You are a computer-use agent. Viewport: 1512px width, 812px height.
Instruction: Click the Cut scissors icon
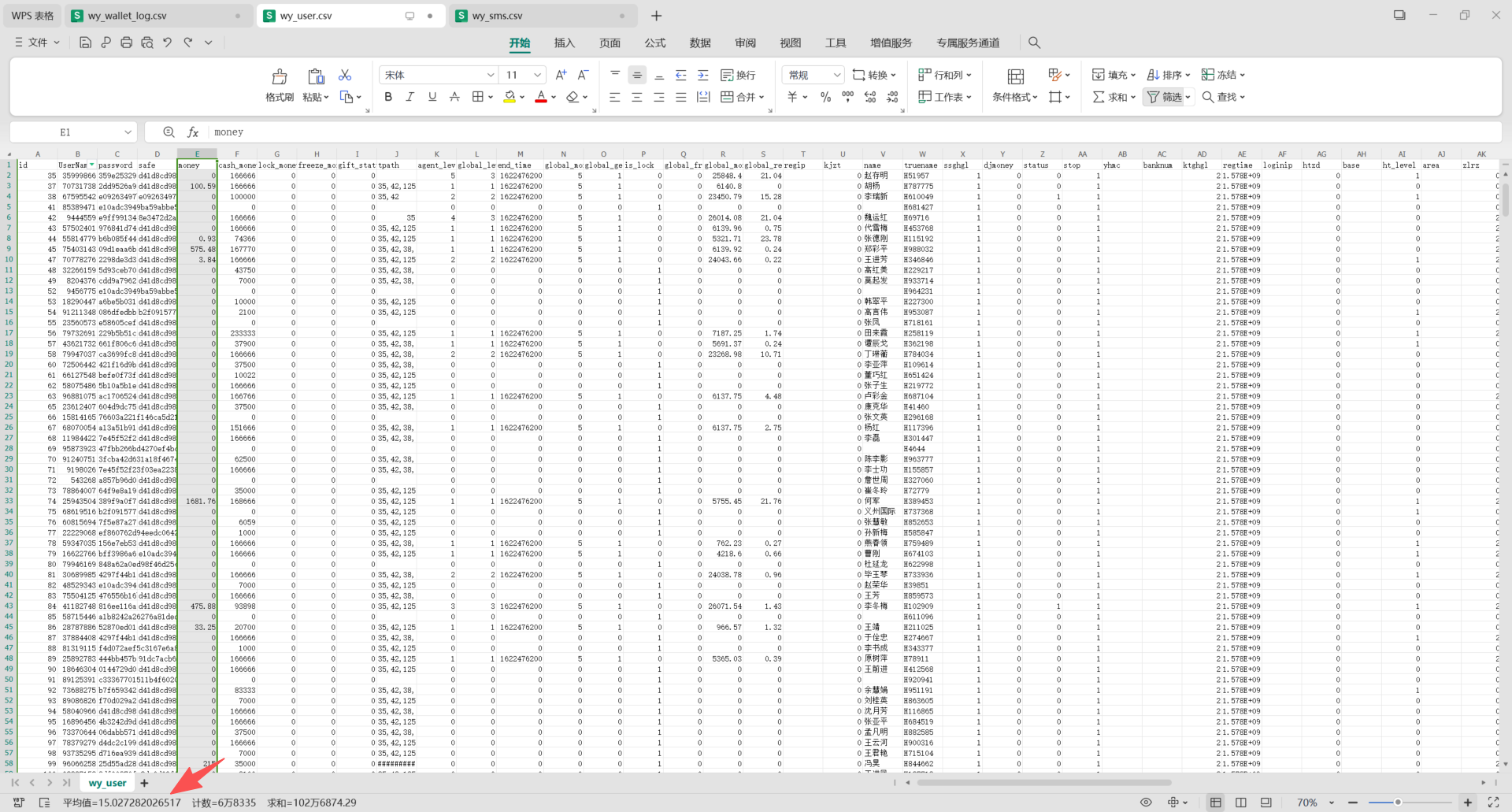(x=345, y=75)
